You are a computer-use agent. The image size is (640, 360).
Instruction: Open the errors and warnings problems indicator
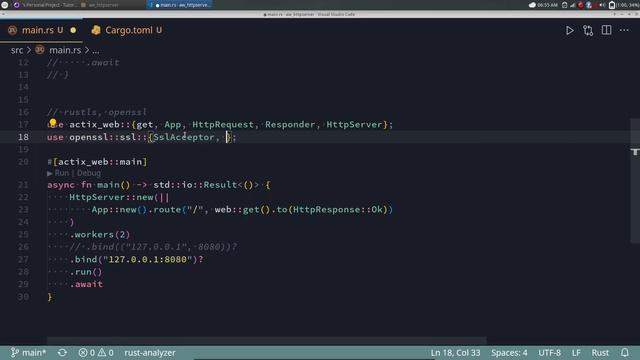click(x=96, y=353)
